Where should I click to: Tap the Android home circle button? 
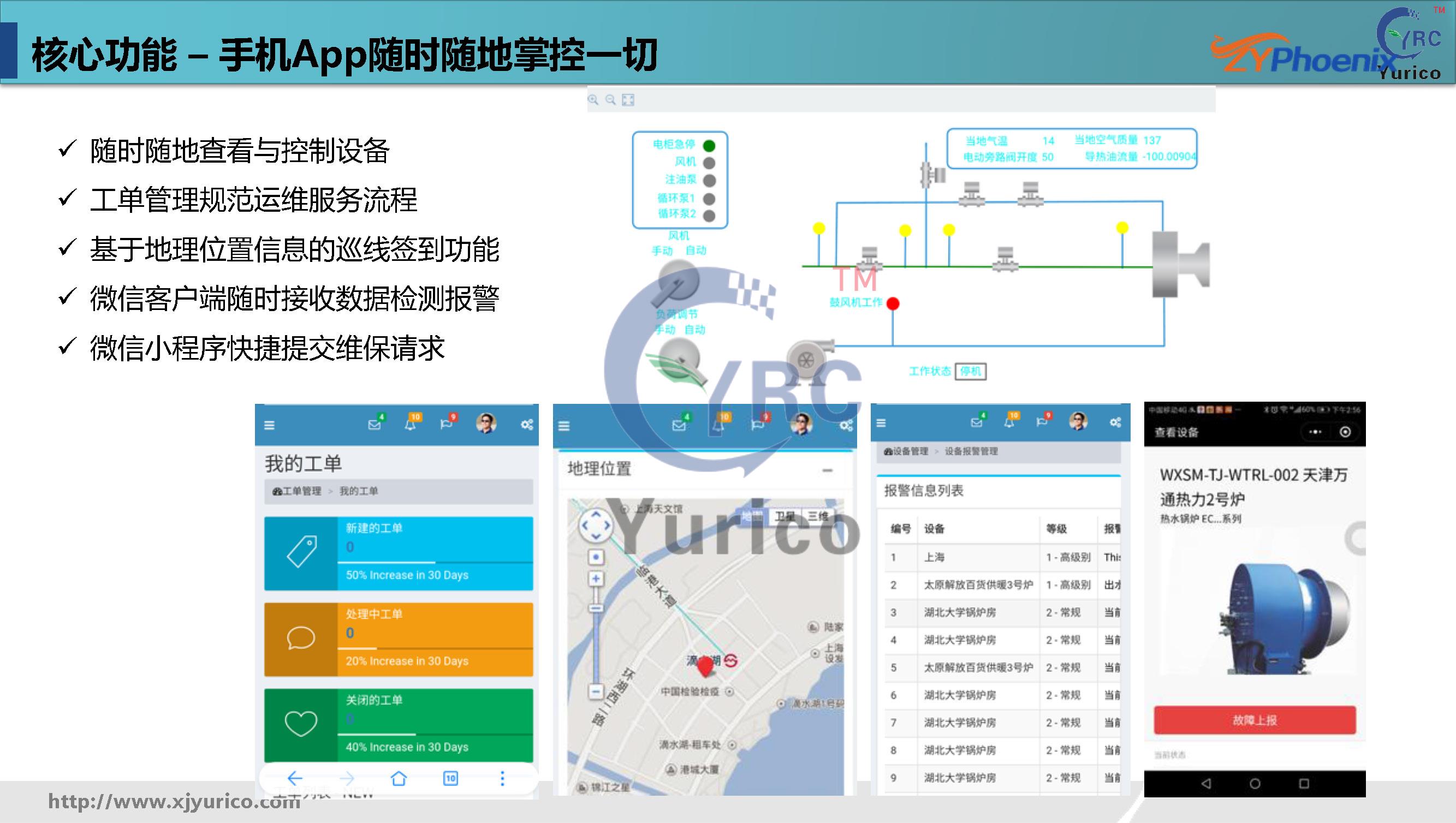(1255, 784)
